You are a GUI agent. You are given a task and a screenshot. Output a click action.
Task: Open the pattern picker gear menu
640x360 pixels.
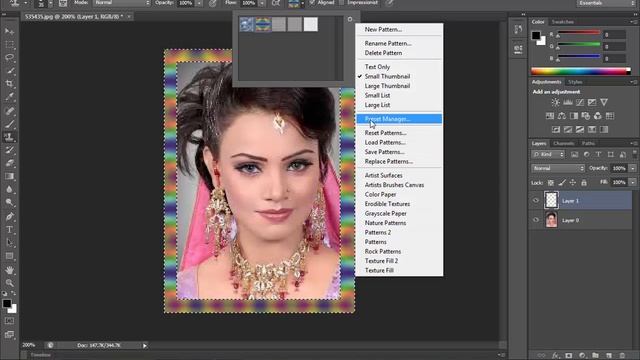[350, 19]
